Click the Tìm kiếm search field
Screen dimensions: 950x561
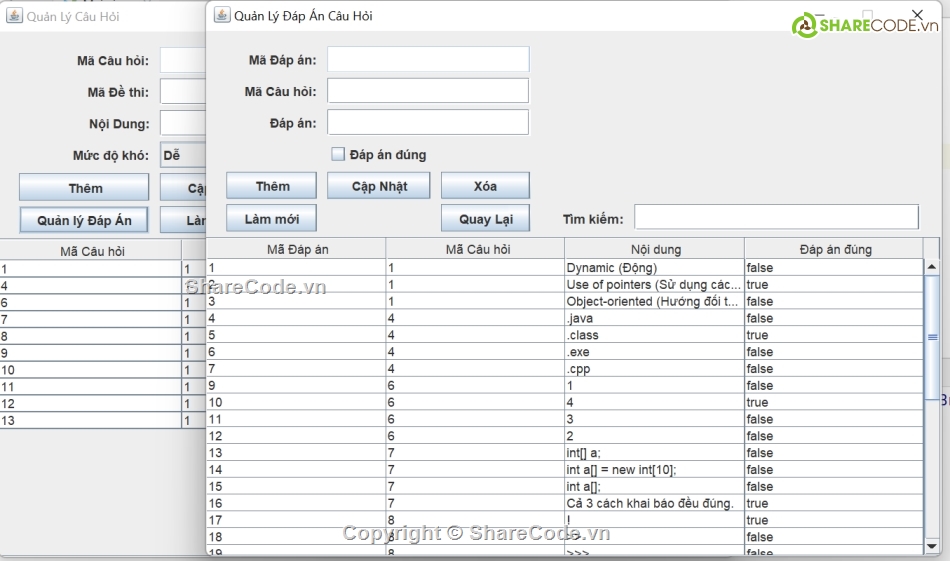coord(776,218)
